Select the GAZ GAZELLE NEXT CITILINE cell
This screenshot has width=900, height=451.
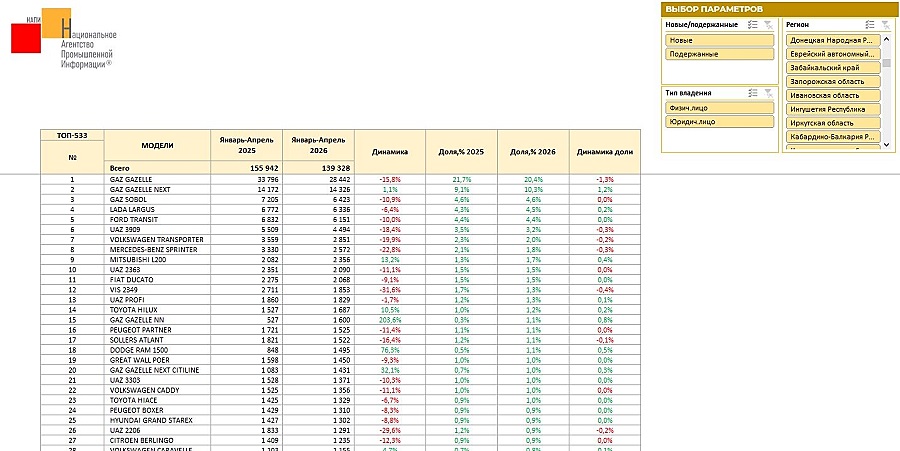point(157,370)
